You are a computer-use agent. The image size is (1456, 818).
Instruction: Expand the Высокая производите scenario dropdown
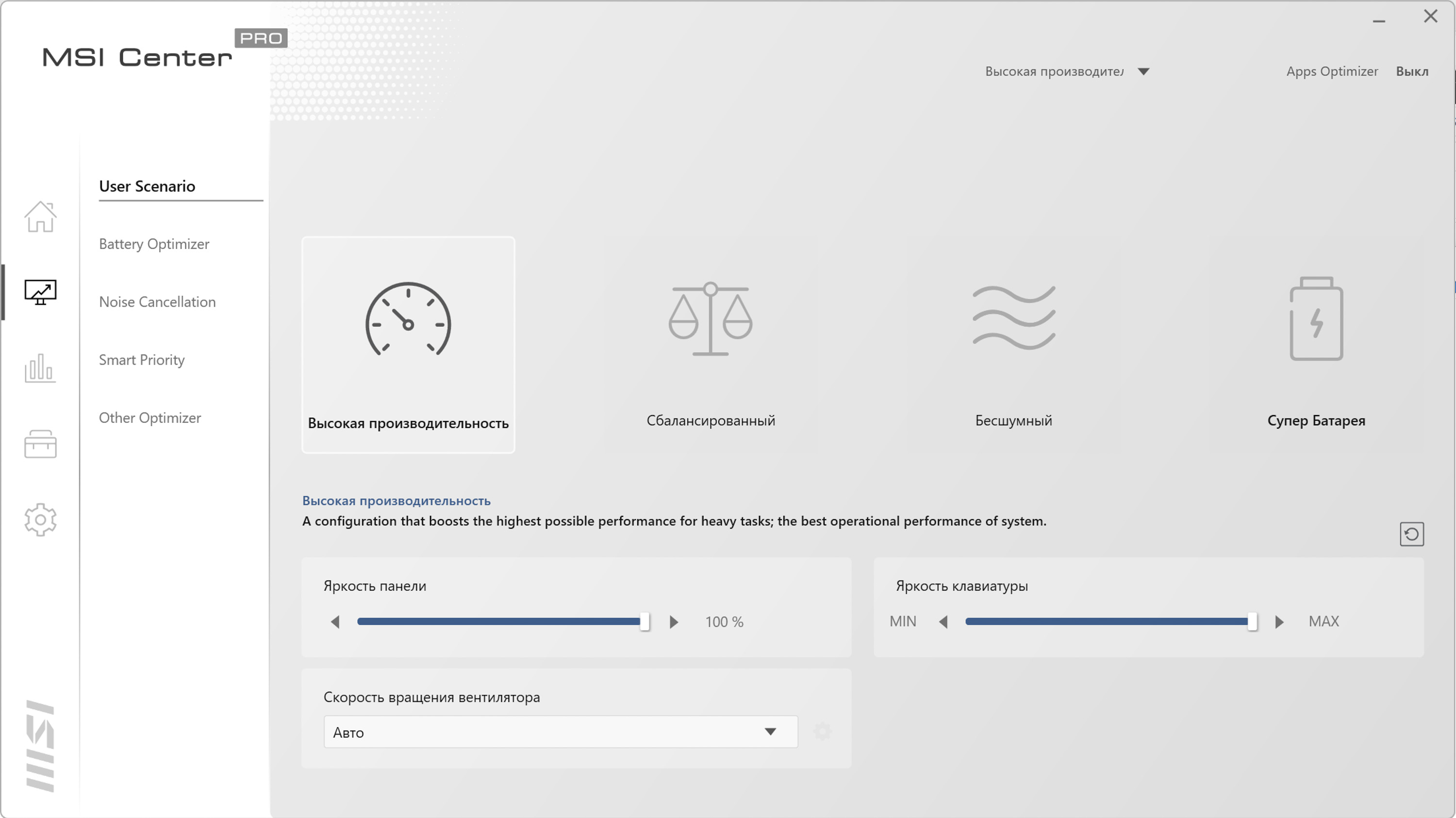(x=1067, y=71)
